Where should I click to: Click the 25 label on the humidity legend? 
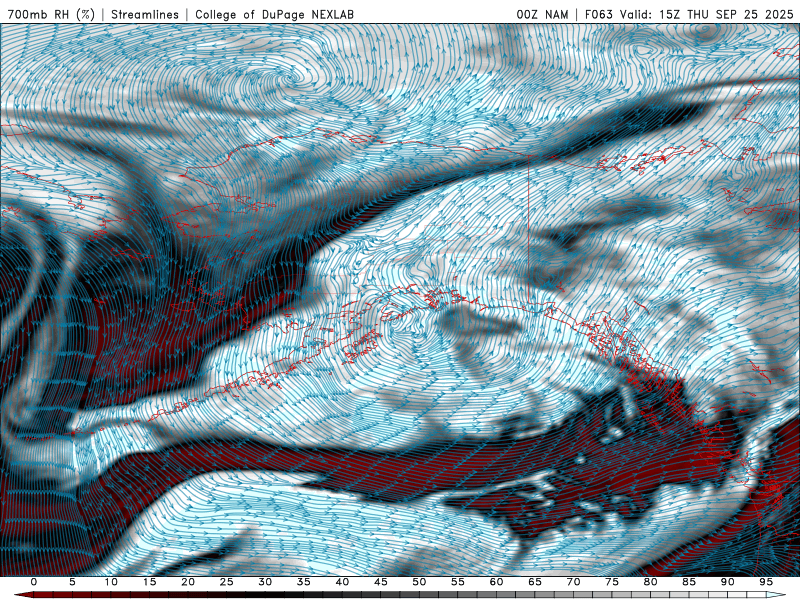point(227,582)
